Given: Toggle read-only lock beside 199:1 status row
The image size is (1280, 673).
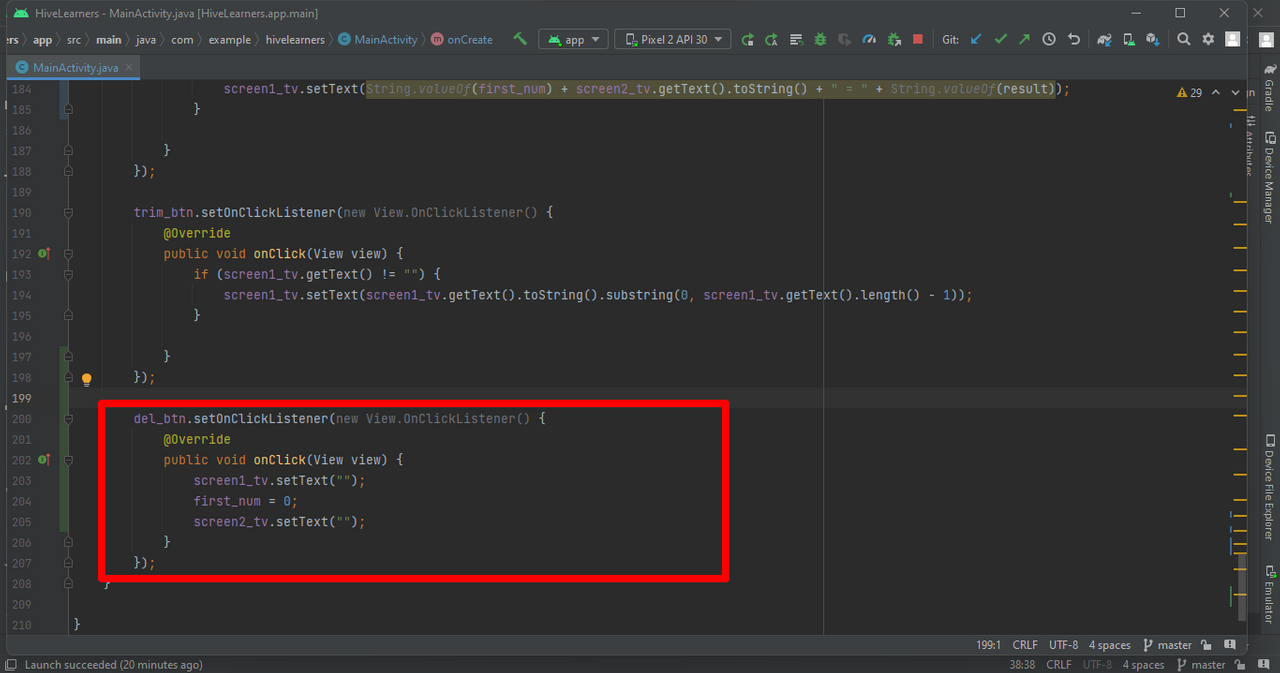Looking at the screenshot, I should (x=1206, y=645).
